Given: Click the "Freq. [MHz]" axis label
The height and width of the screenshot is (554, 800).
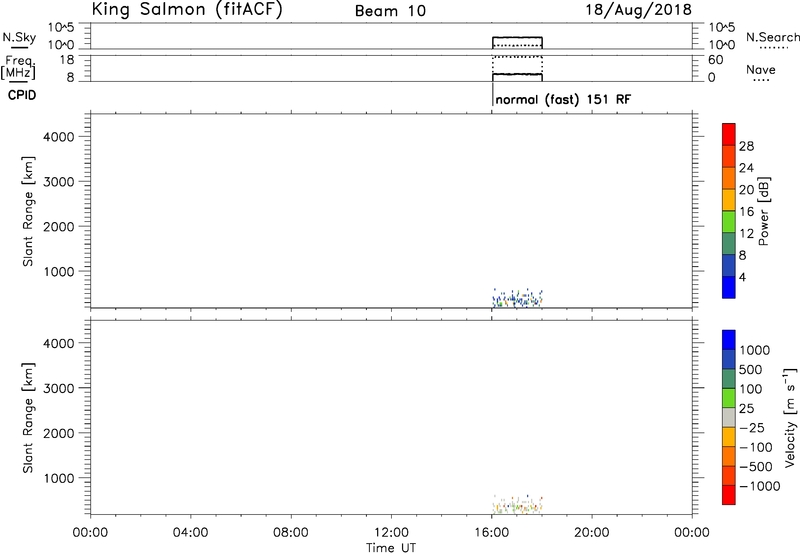Looking at the screenshot, I should coord(18,67).
